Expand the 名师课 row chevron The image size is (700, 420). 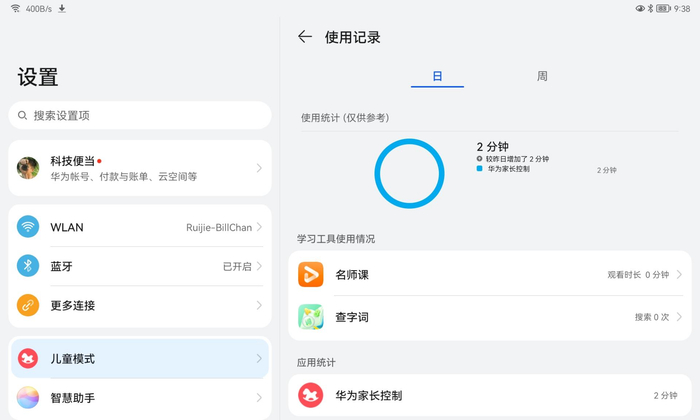(680, 274)
